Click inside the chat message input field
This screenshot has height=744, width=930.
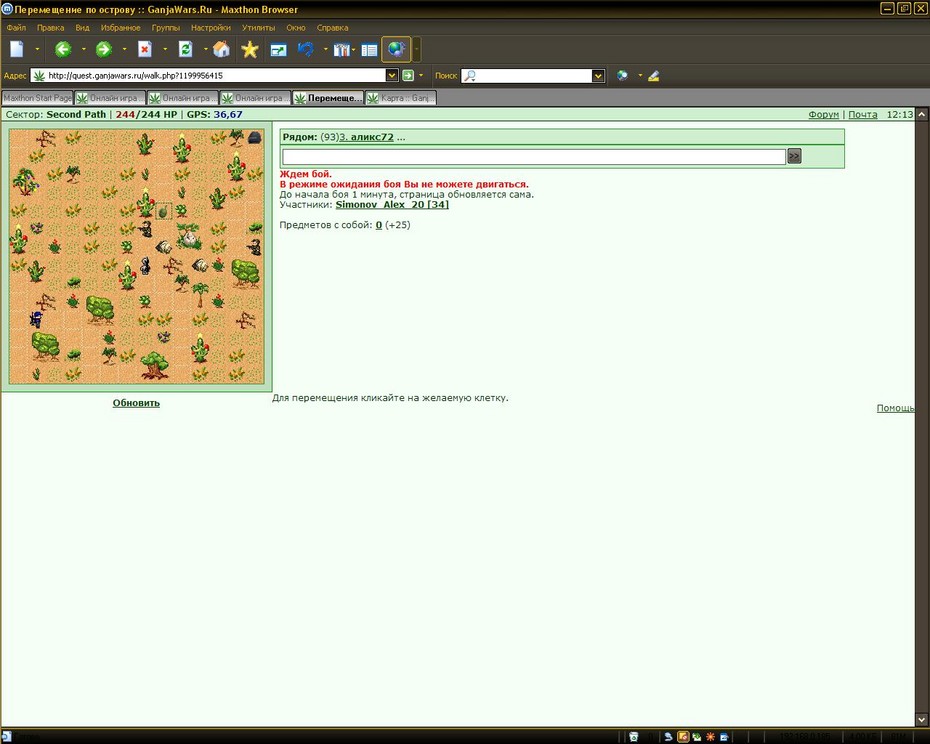[x=534, y=157]
